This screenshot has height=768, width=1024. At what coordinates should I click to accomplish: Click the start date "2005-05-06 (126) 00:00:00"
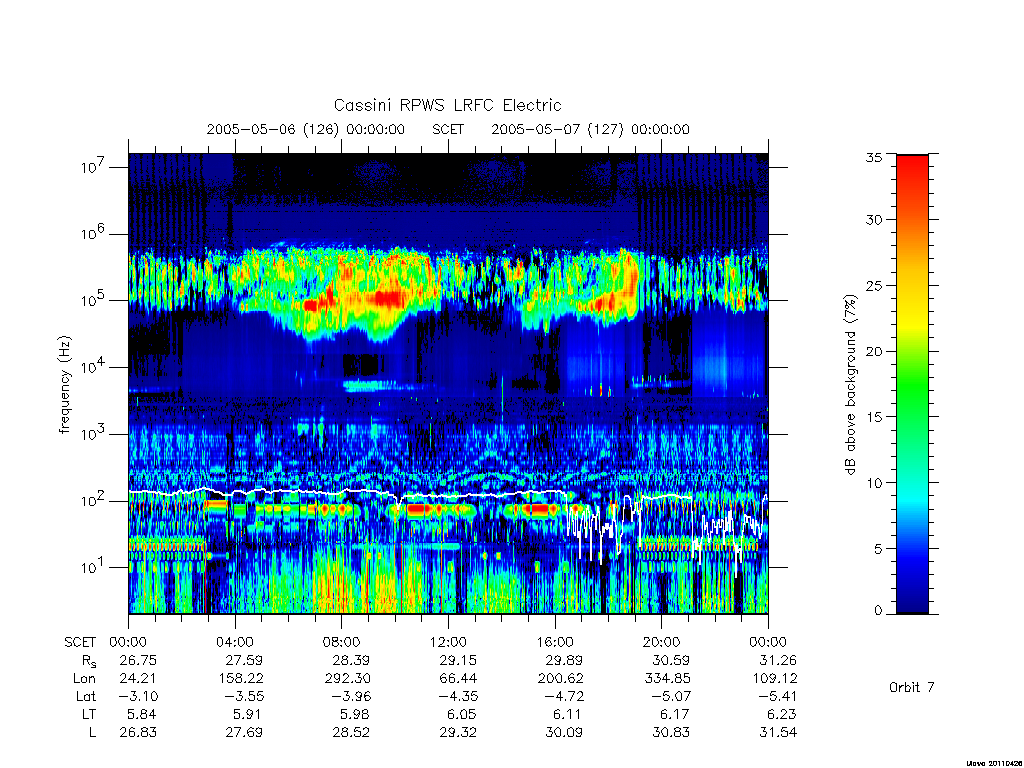306,129
